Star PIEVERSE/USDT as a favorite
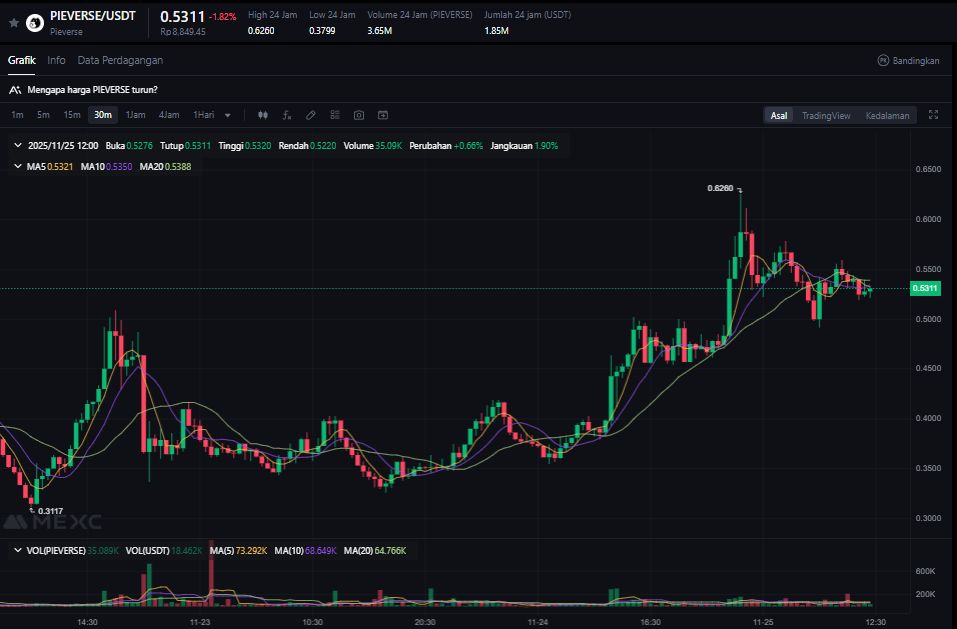 (x=14, y=21)
